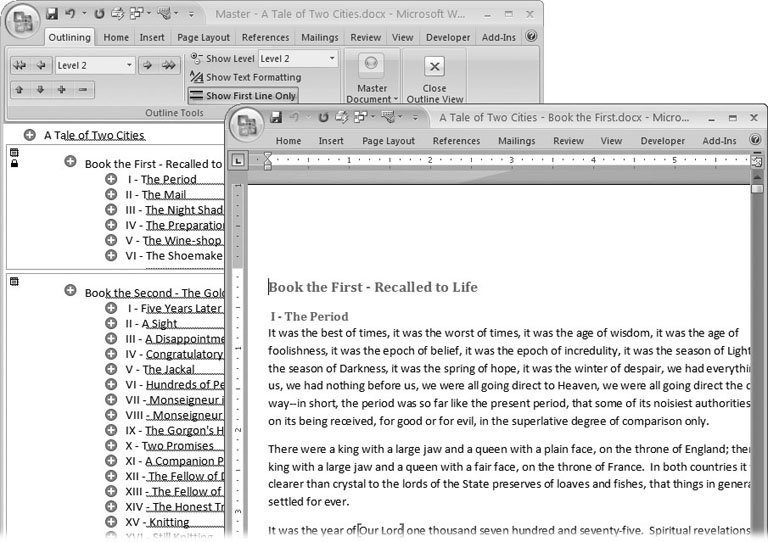The height and width of the screenshot is (542, 768).
Task: Toggle the ruler view button above scrollbar
Action: point(757,160)
